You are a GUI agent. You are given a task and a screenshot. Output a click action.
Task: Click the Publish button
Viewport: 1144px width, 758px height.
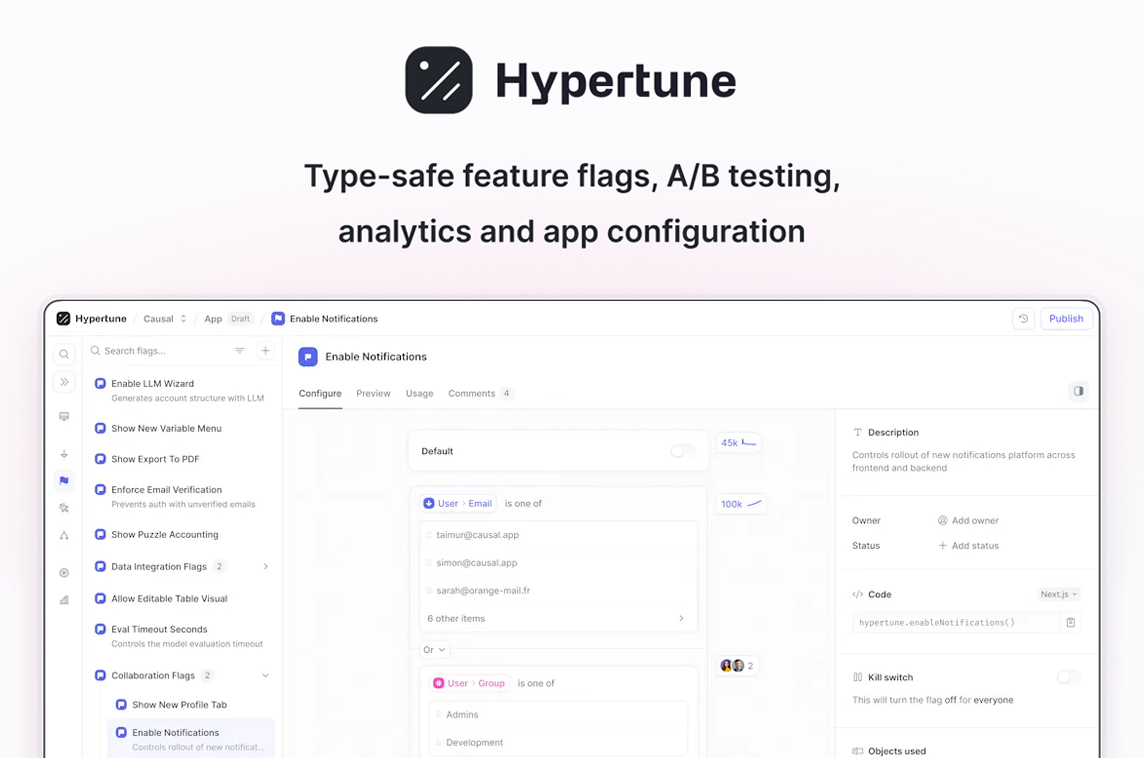[x=1066, y=319]
